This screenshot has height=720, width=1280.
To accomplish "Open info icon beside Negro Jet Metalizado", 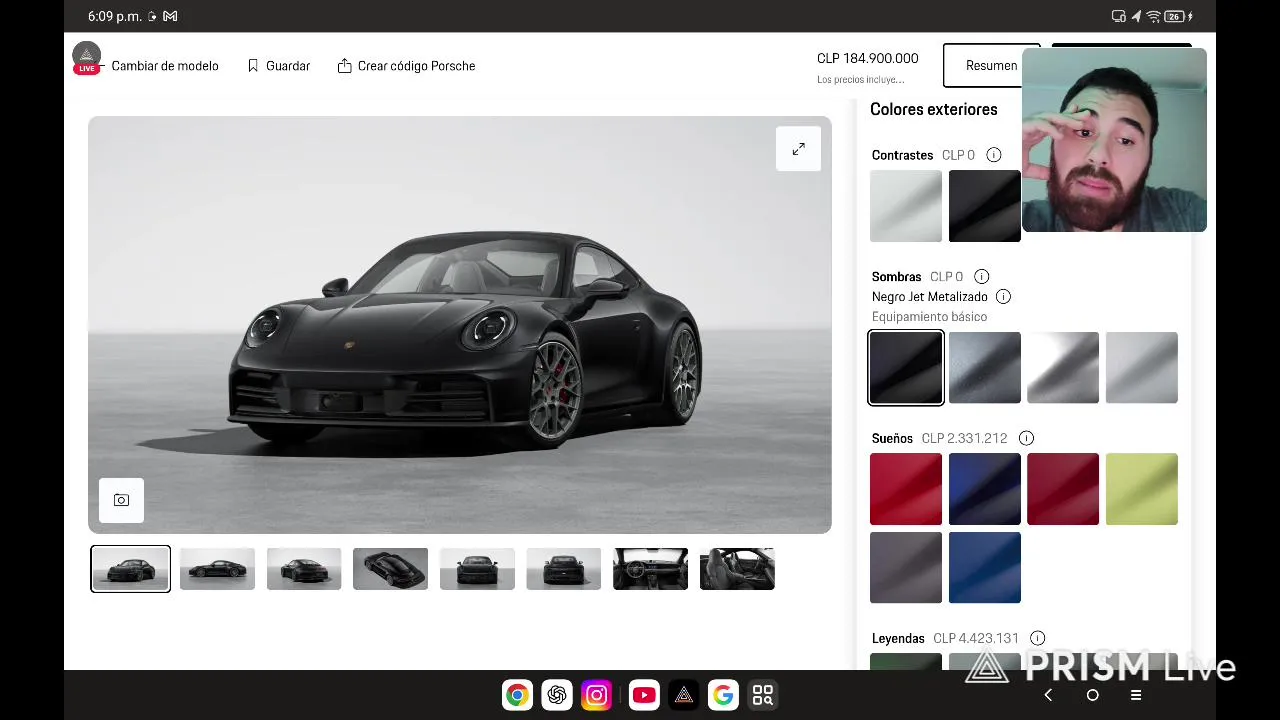I will click(x=1003, y=297).
